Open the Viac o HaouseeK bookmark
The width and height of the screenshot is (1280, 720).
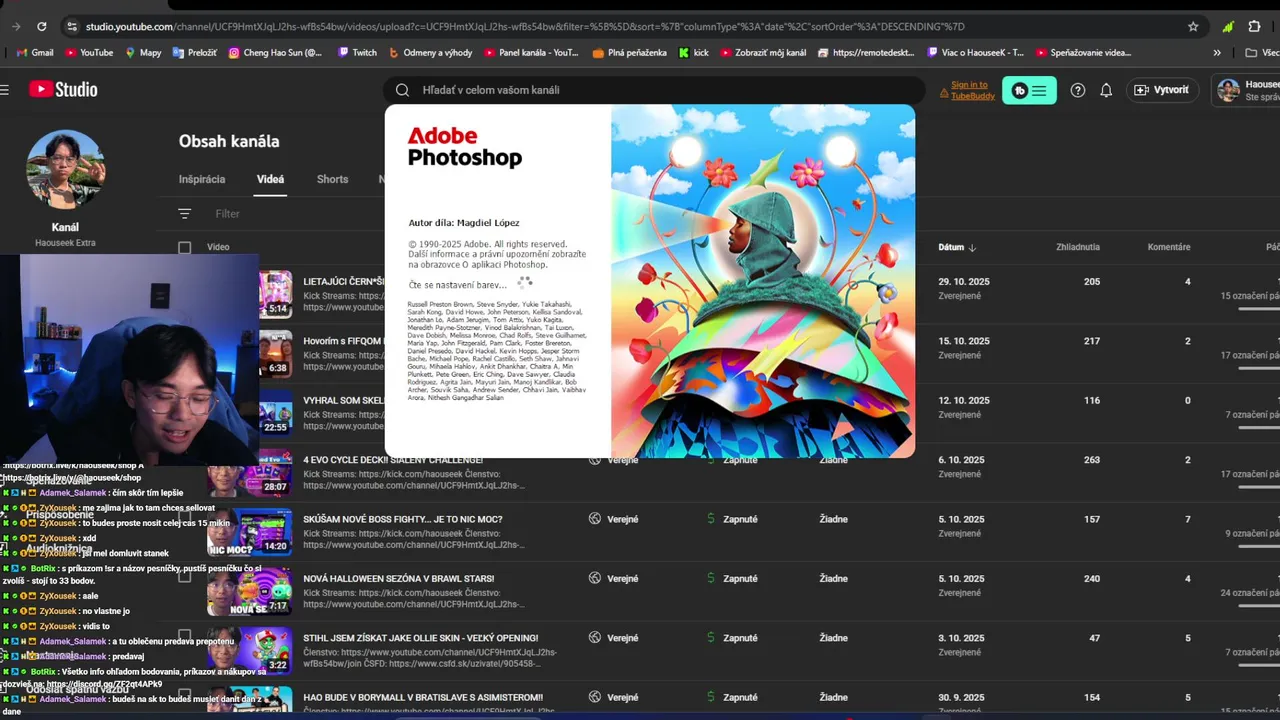tap(976, 52)
